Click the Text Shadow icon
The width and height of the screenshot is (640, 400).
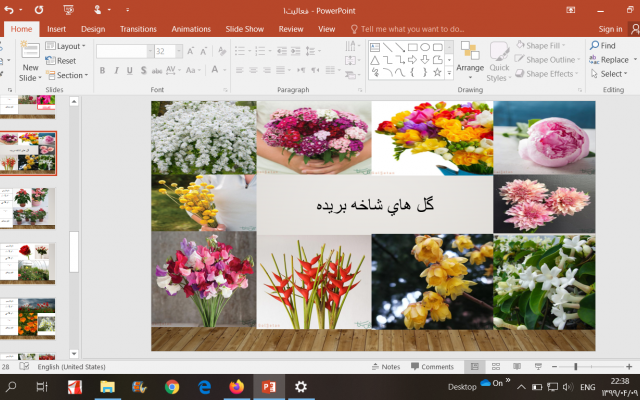(143, 70)
